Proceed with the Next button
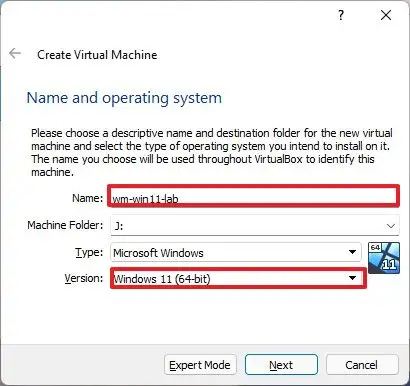The height and width of the screenshot is (386, 410). [x=281, y=365]
